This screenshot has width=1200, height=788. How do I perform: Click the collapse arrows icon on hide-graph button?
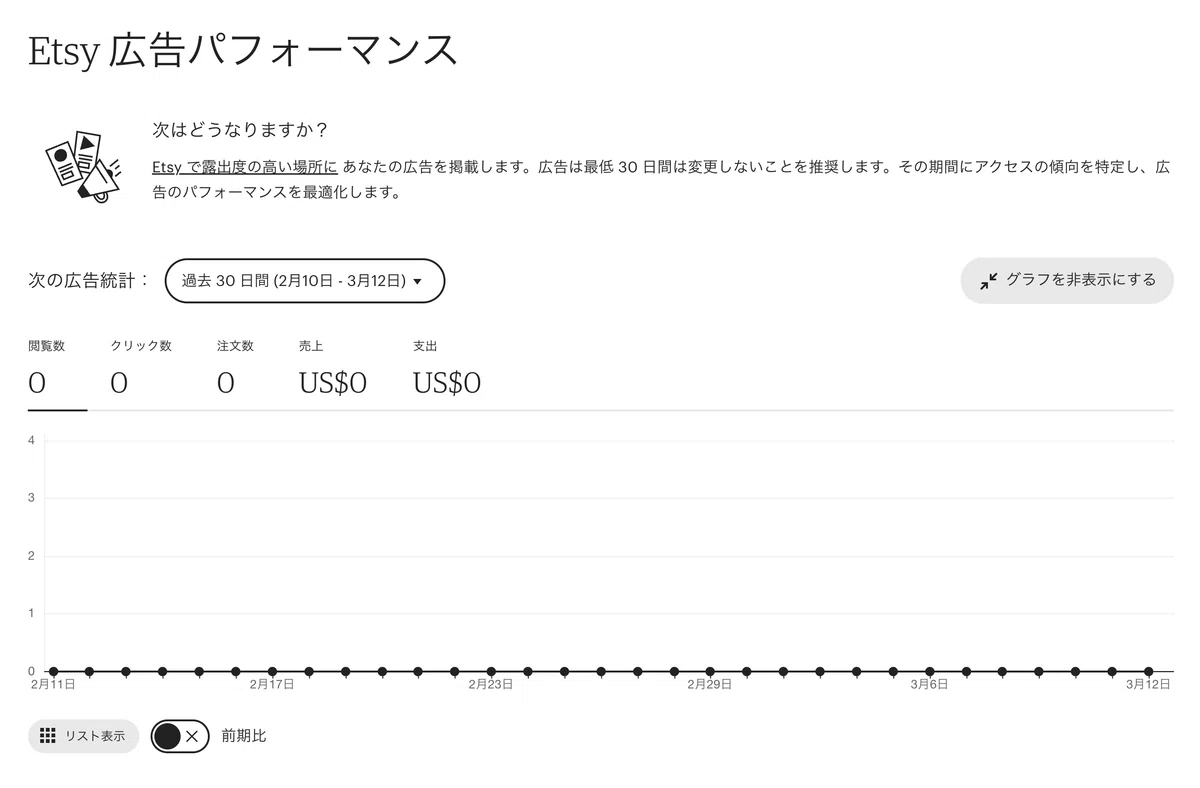pyautogui.click(x=988, y=281)
